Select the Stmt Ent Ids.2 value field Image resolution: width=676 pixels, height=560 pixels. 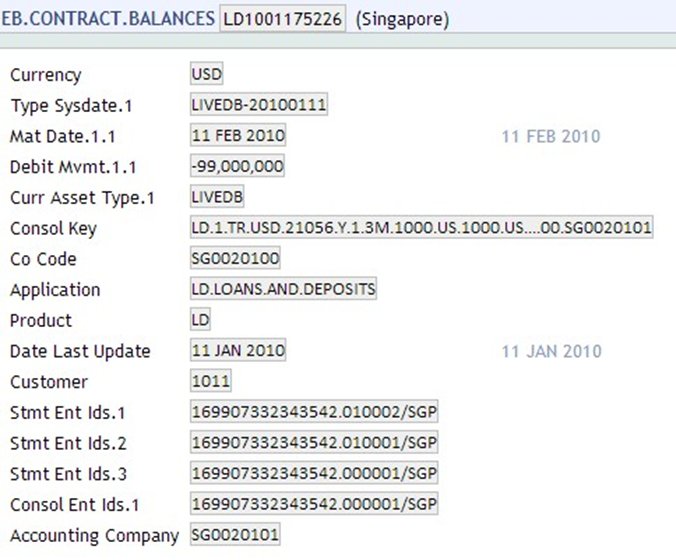(x=315, y=442)
